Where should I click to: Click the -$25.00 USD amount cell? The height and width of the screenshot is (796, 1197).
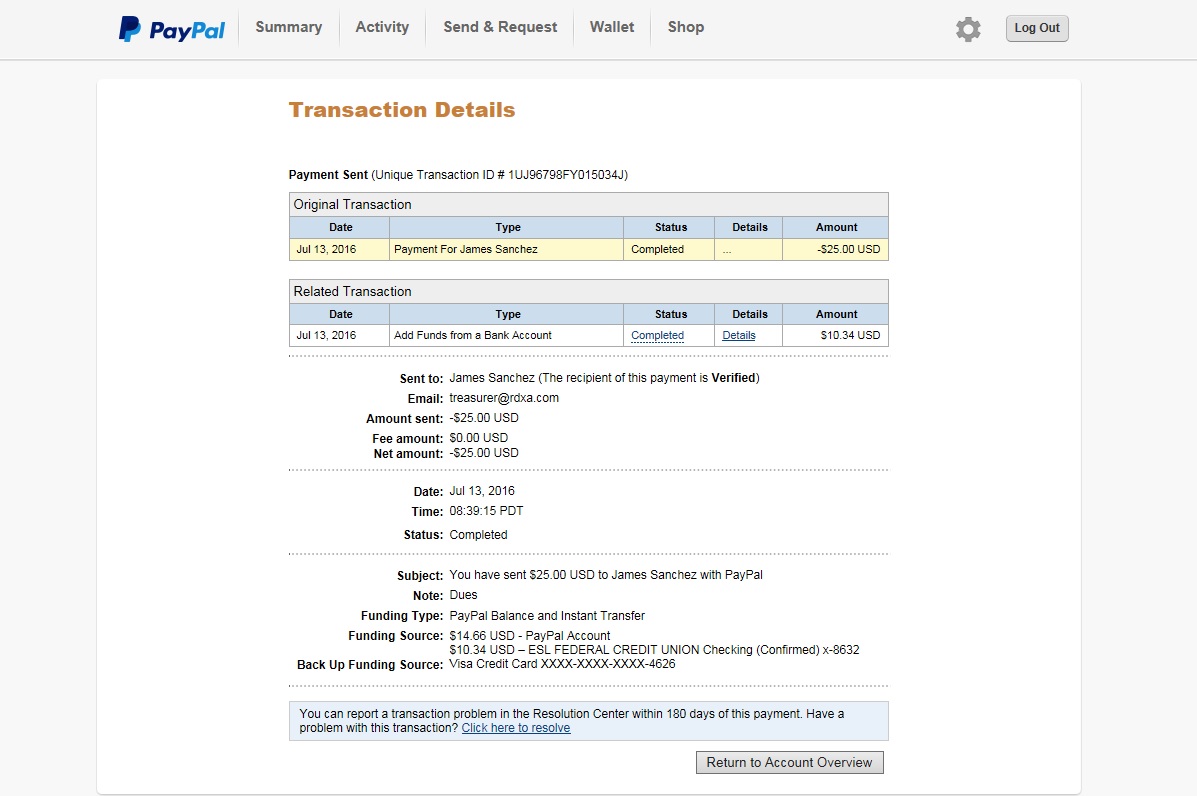835,250
